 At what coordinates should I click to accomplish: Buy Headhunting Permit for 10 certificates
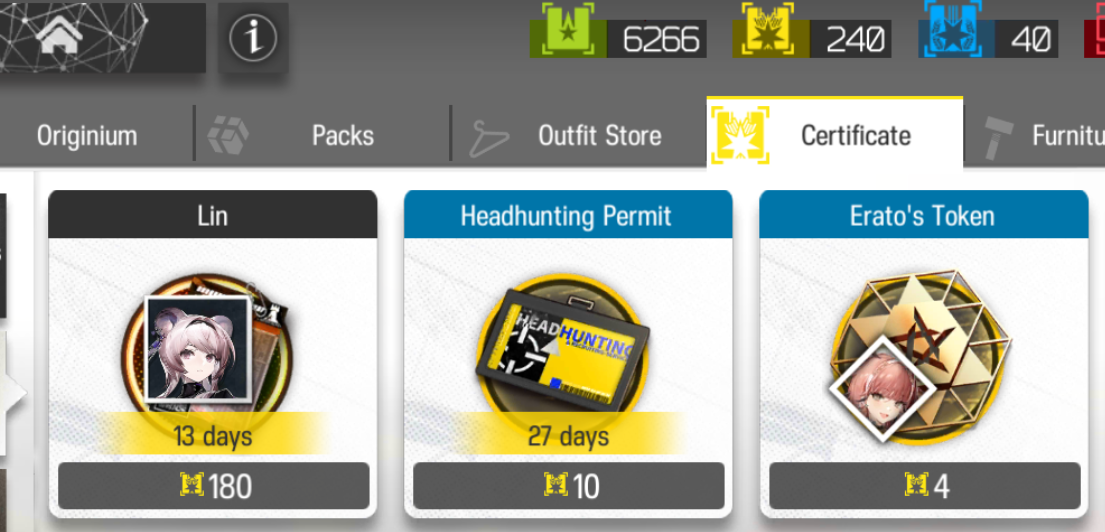tap(569, 486)
